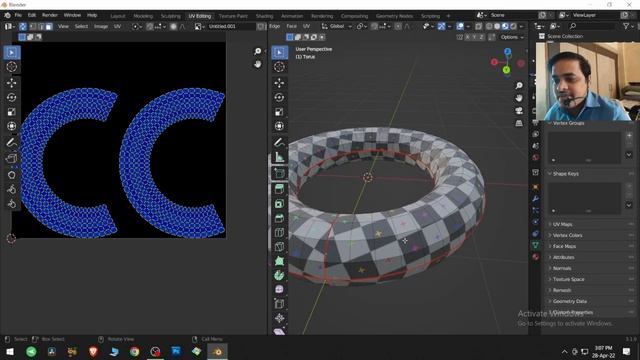Select the Knife tool
This screenshot has width=640, height=360.
(x=280, y=247)
